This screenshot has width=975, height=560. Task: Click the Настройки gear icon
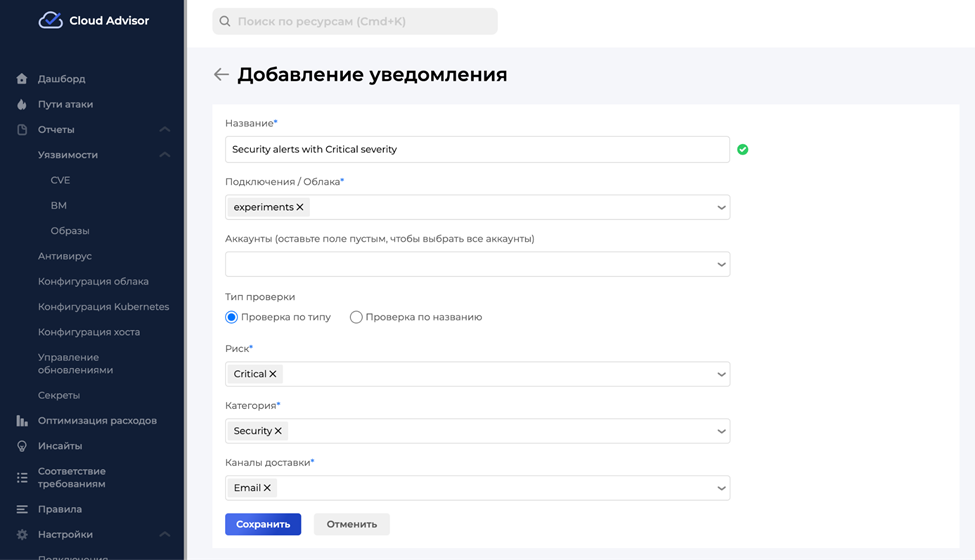click(x=22, y=535)
